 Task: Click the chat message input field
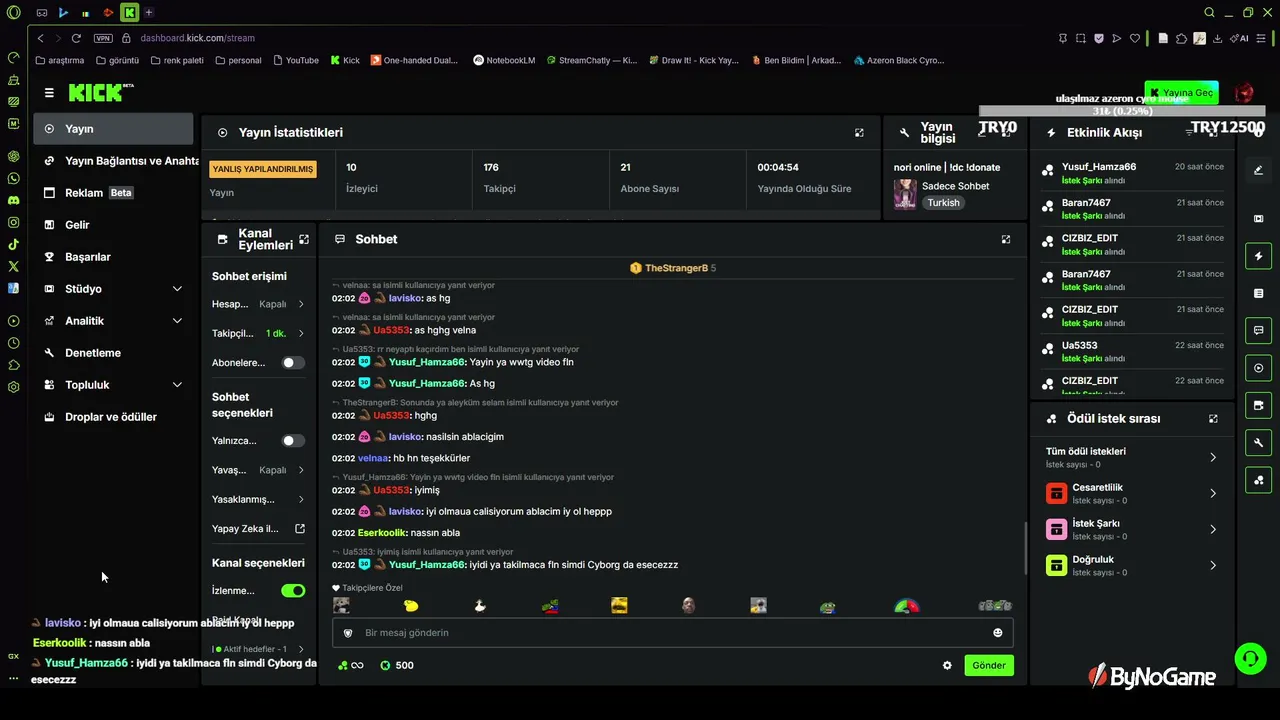pyautogui.click(x=673, y=633)
